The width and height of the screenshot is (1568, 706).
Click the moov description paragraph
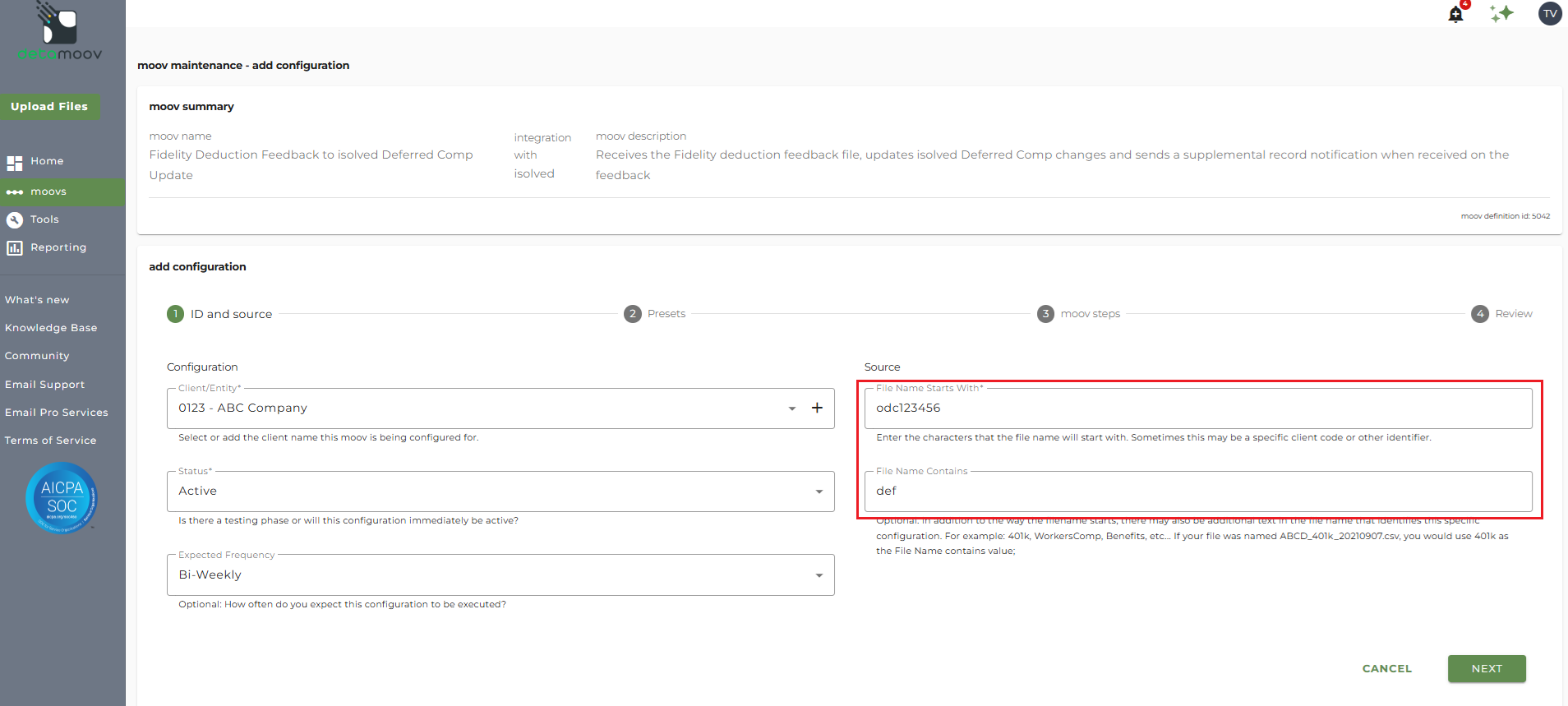point(1053,164)
